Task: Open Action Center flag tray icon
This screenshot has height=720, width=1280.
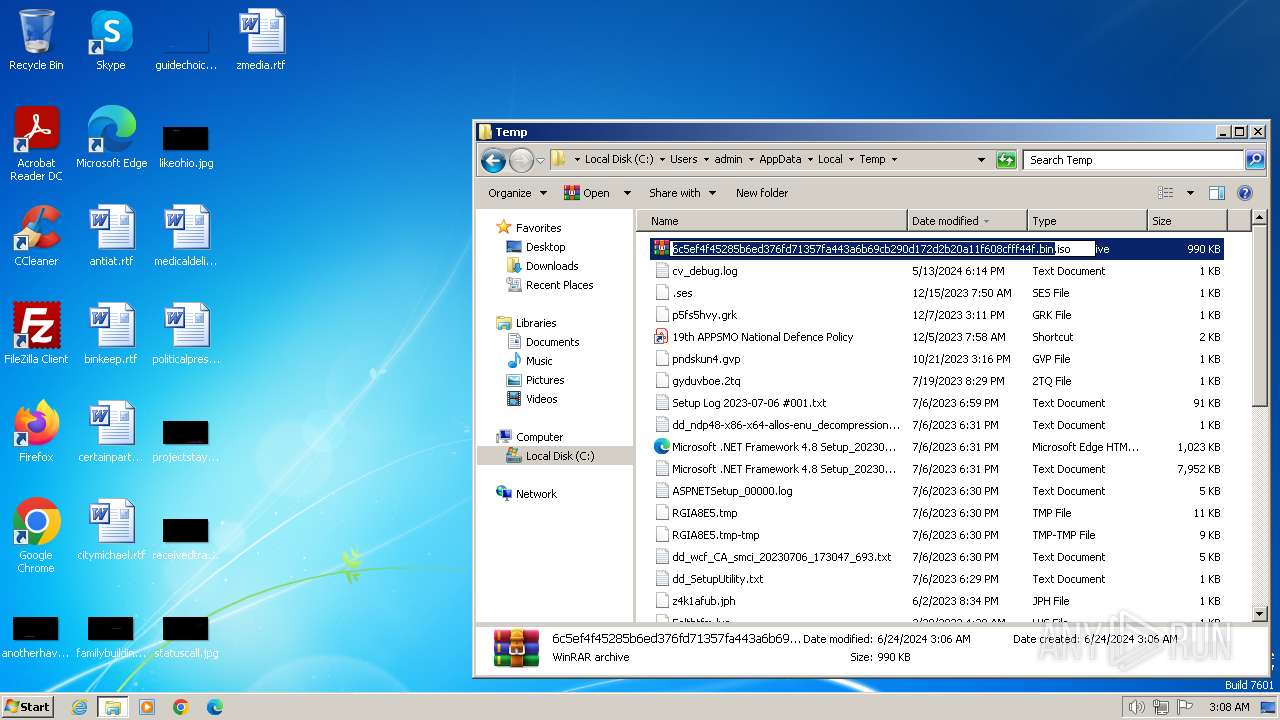Action: pyautogui.click(x=1184, y=707)
